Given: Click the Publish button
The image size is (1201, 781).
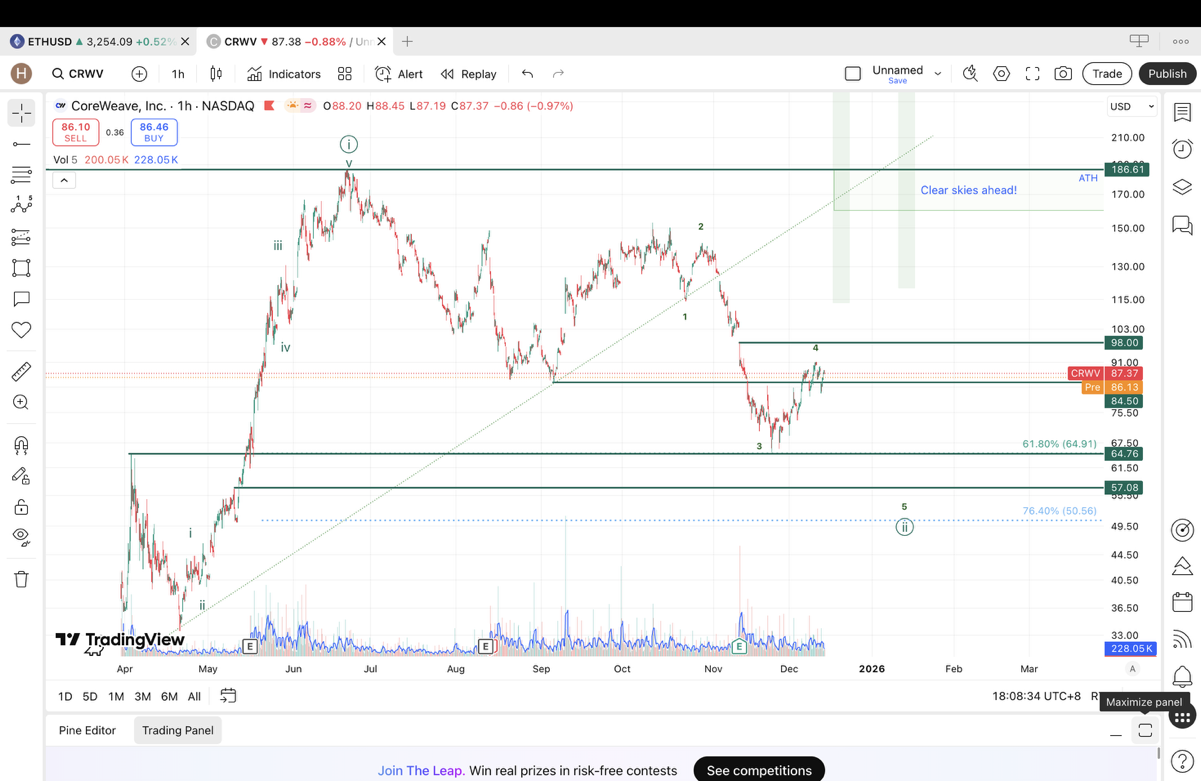Looking at the screenshot, I should click(1167, 74).
